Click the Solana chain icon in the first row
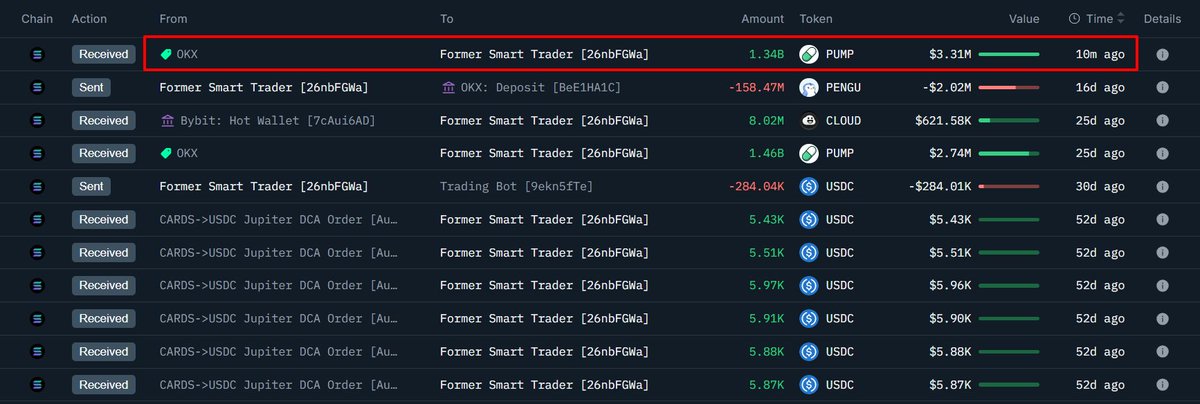Image resolution: width=1200 pixels, height=404 pixels. pos(38,54)
